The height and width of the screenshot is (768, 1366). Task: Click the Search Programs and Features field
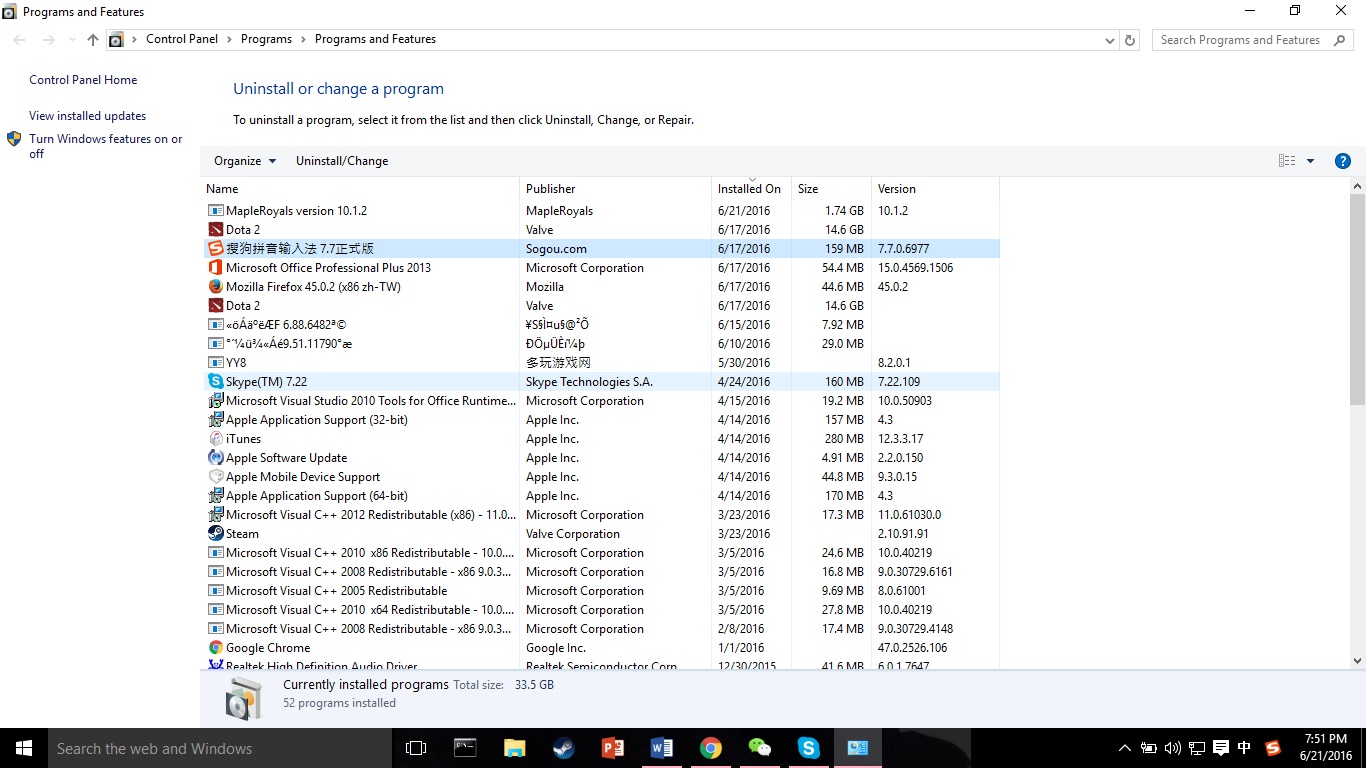[x=1252, y=40]
